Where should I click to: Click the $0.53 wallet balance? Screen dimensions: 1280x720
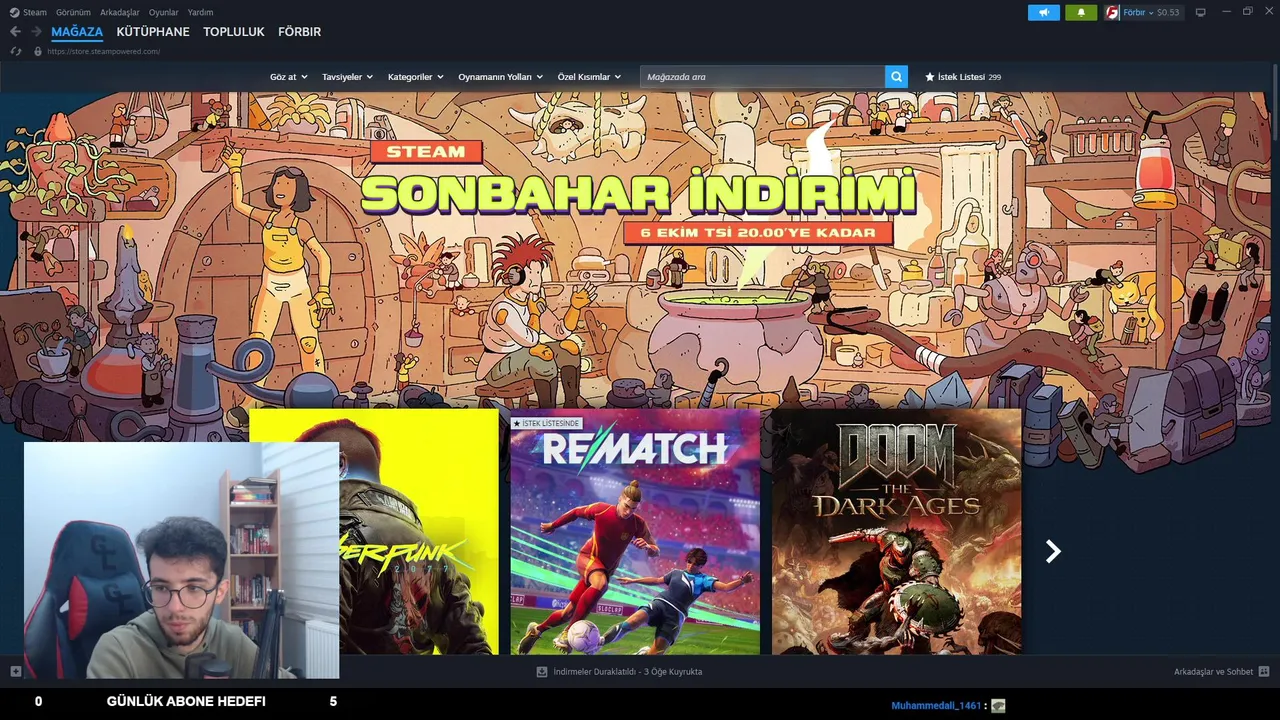coord(1168,13)
